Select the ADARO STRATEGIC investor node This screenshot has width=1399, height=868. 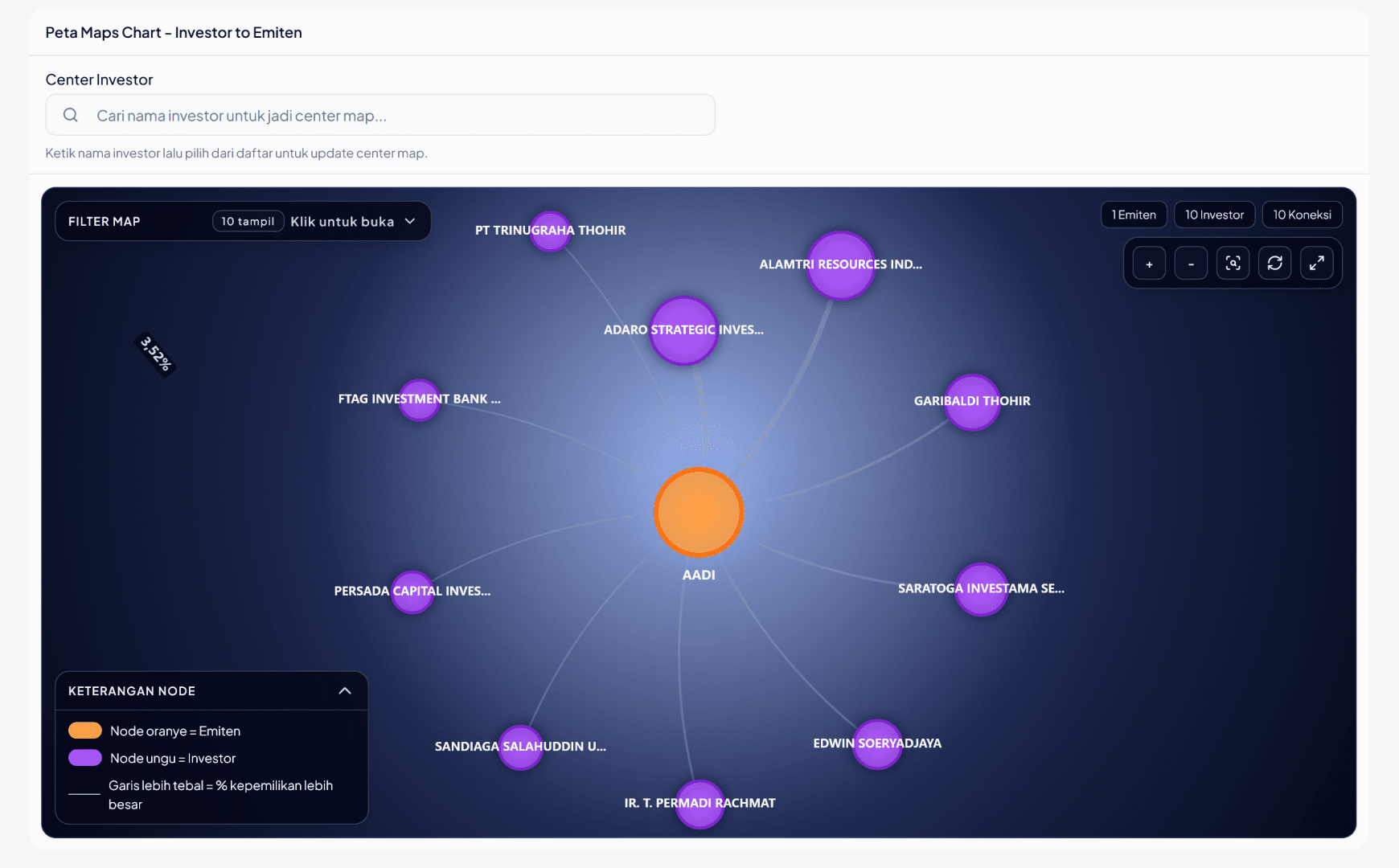[683, 330]
